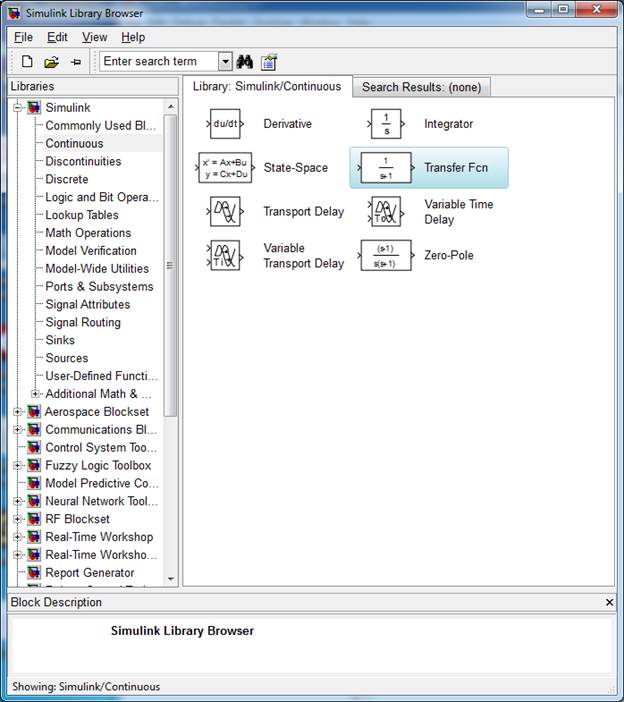Select the Discontinuities library
This screenshot has width=624, height=702.
pos(83,161)
